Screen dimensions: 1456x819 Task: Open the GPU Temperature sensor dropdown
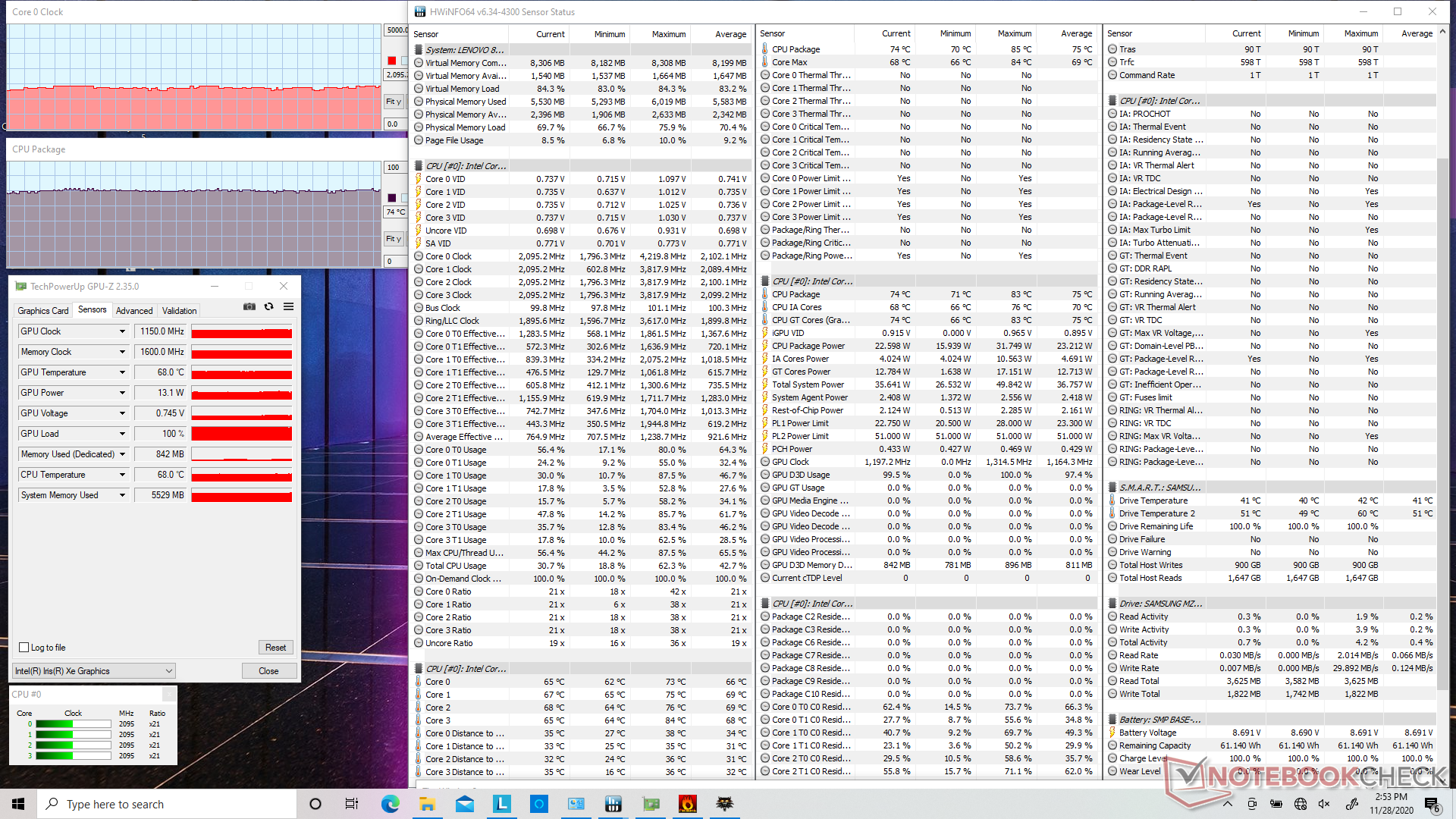[122, 372]
